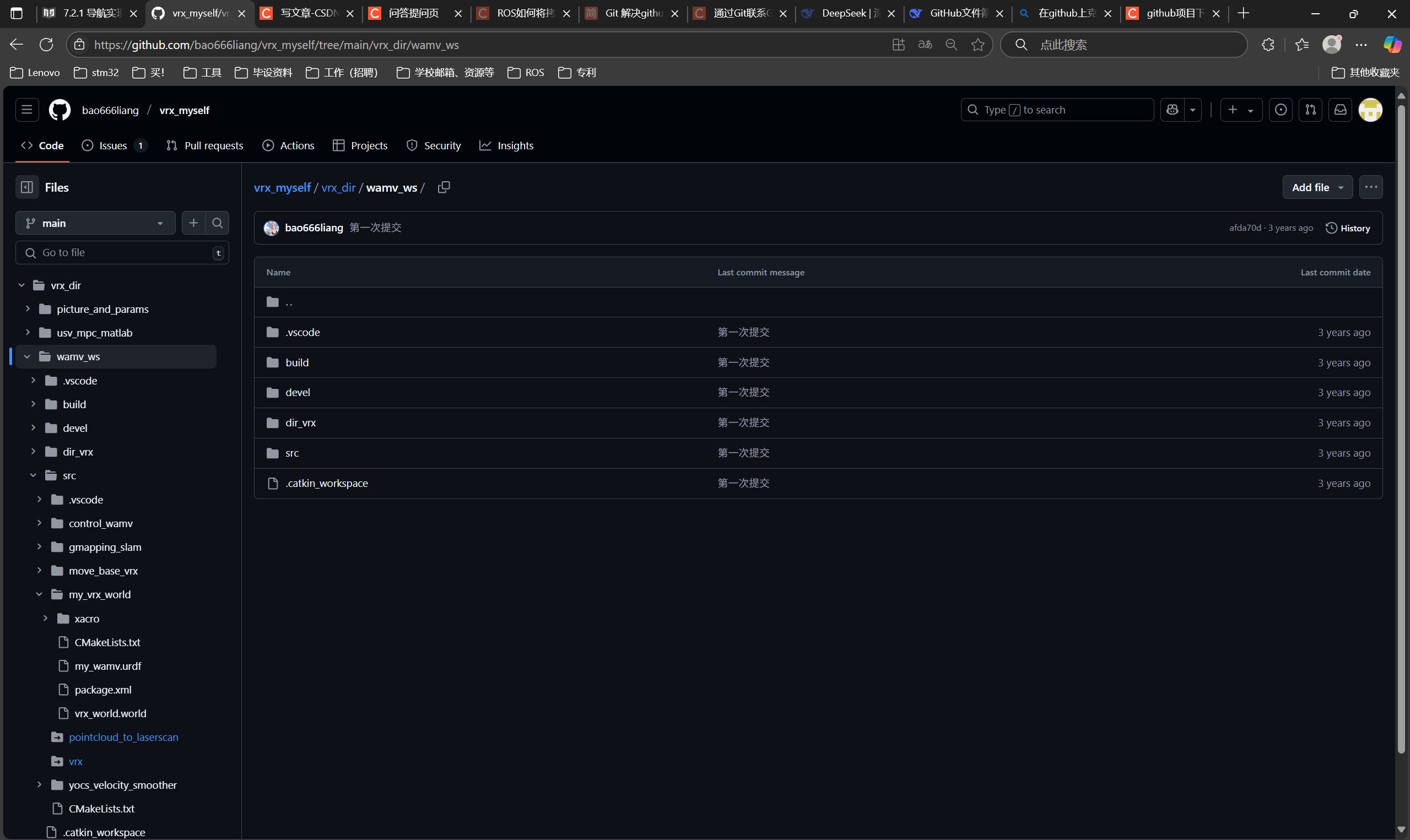1410x840 pixels.
Task: Expand the xacro folder in tree
Action: [45, 619]
